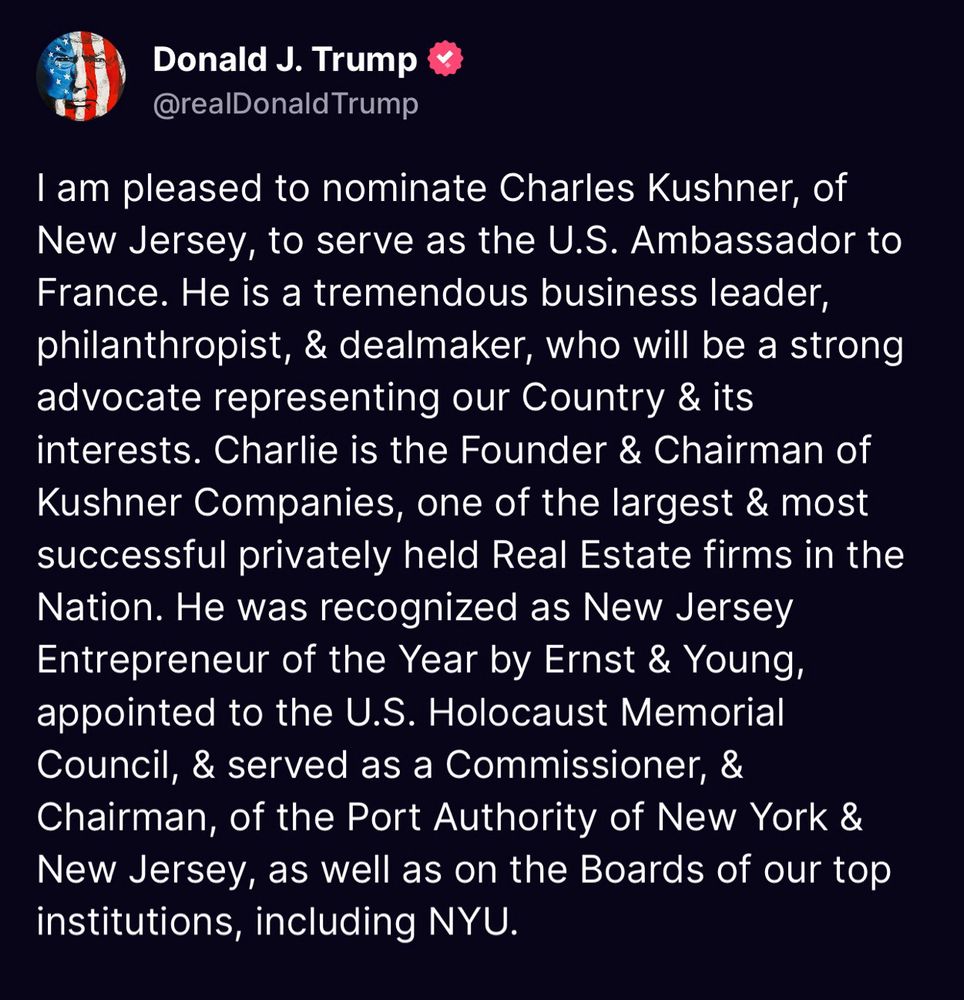Open the flag-face profile avatar
This screenshot has height=1000, width=964.
[x=81, y=76]
